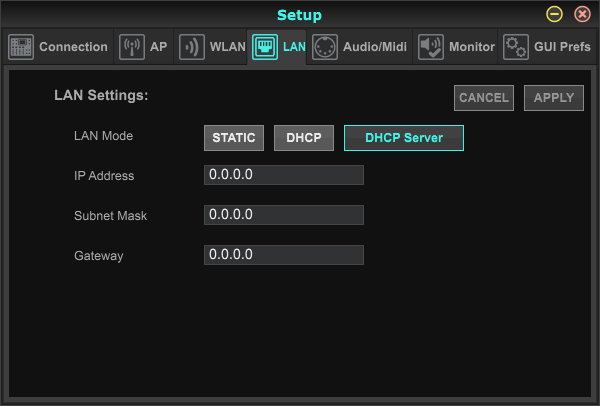Select DHCP as the LAN mode
The image size is (600, 406).
click(304, 138)
